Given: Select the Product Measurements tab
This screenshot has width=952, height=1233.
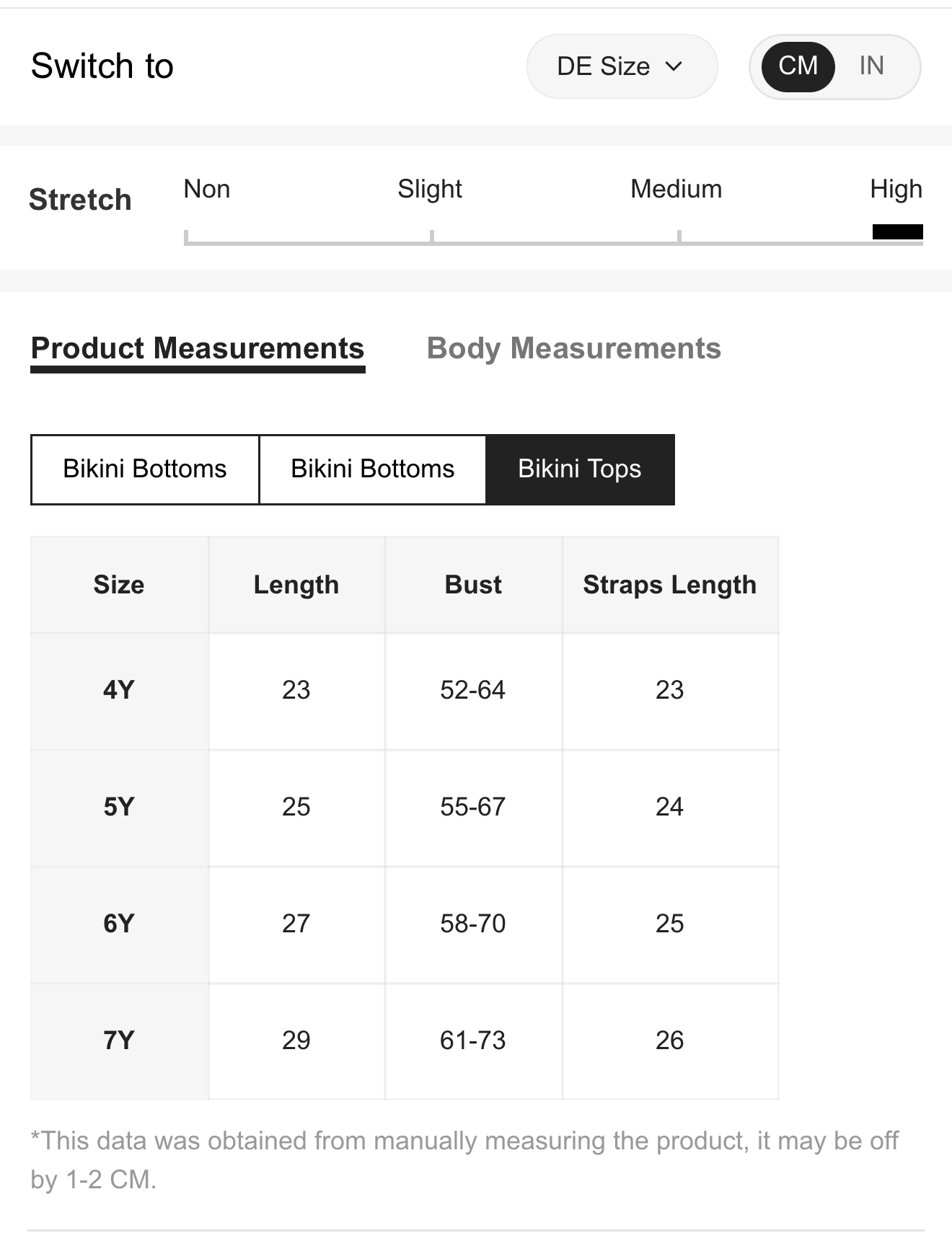Looking at the screenshot, I should click(x=198, y=348).
